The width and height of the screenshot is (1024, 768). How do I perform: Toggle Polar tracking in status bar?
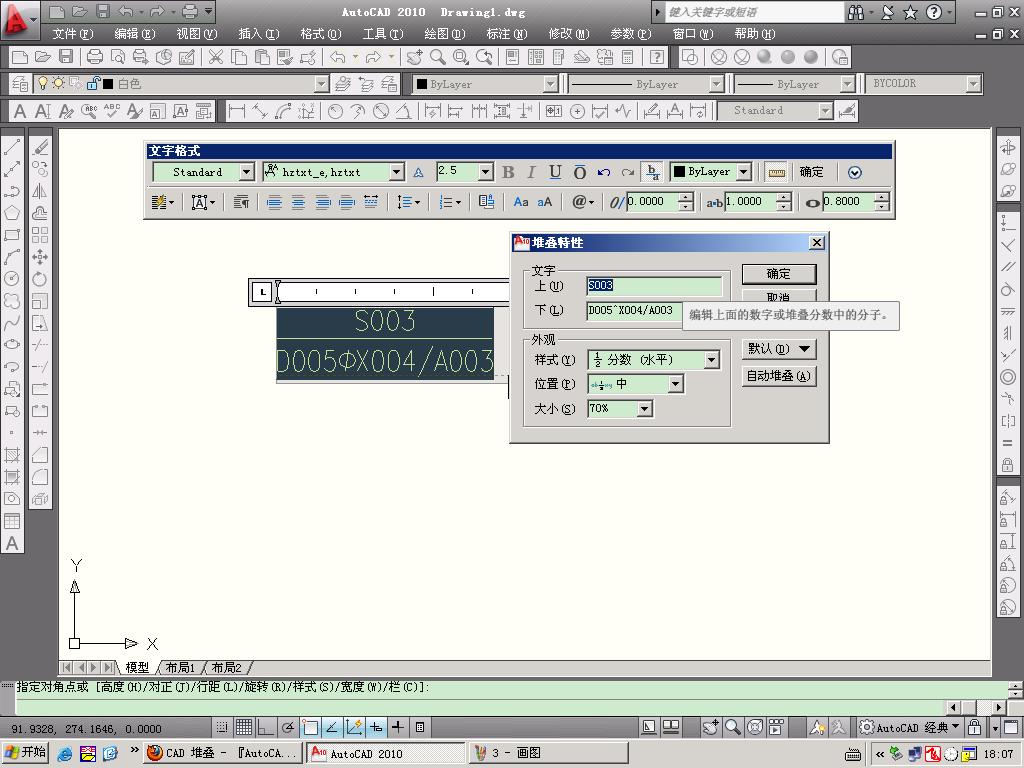click(x=287, y=727)
